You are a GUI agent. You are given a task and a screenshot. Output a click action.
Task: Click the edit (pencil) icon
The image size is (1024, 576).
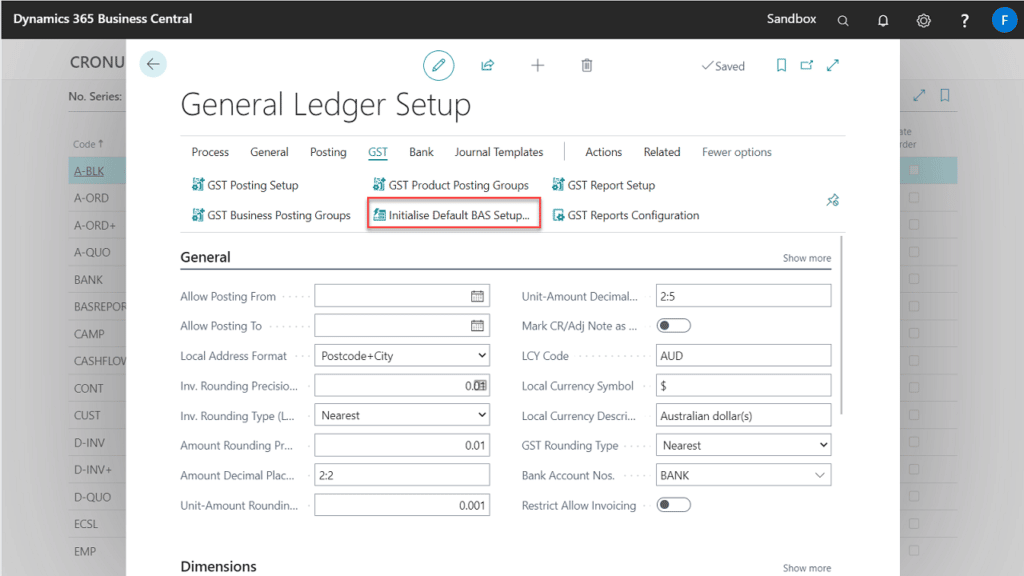tap(438, 65)
